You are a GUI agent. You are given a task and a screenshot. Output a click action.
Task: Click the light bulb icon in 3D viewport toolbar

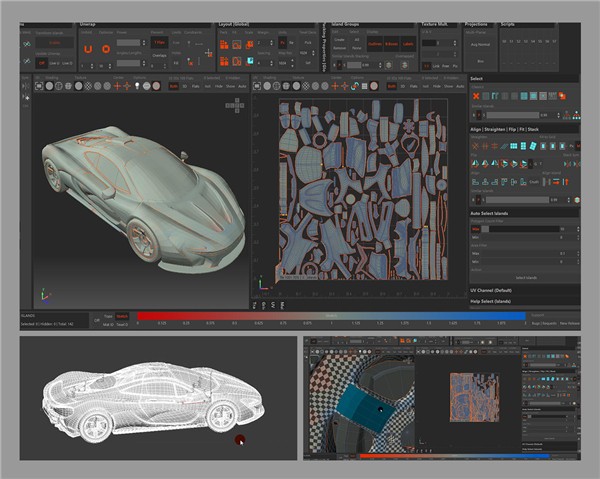(x=137, y=86)
